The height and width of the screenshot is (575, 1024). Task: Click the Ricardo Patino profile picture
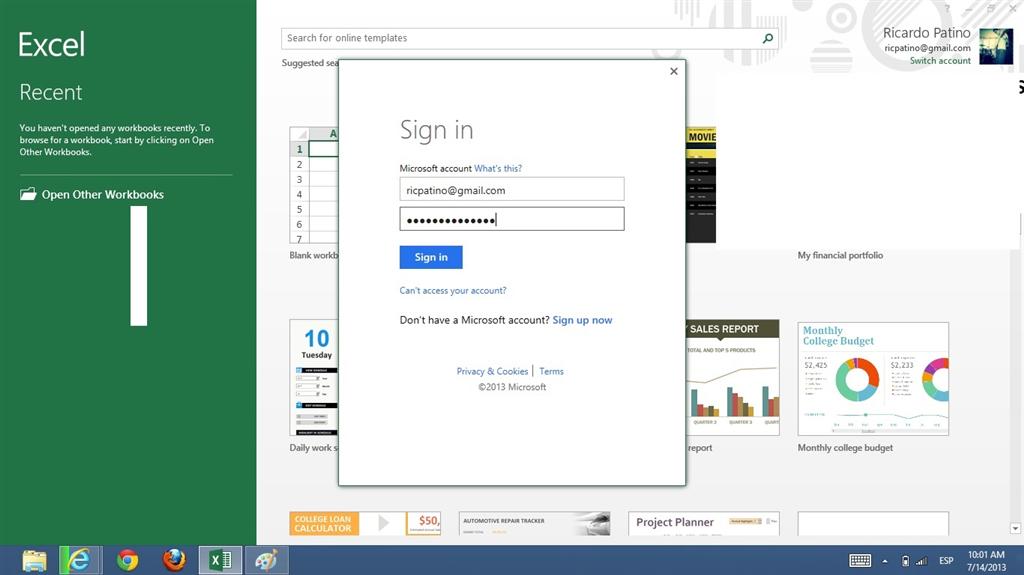click(x=997, y=46)
